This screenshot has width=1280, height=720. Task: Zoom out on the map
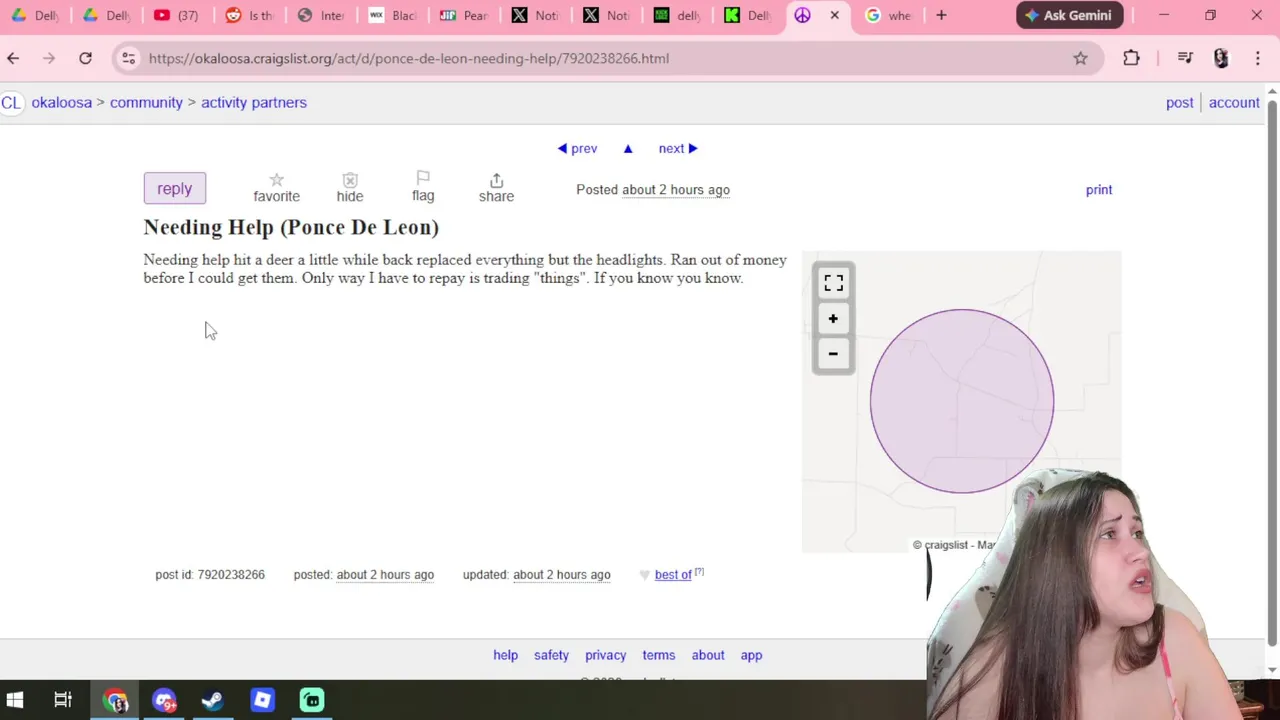[x=833, y=354]
